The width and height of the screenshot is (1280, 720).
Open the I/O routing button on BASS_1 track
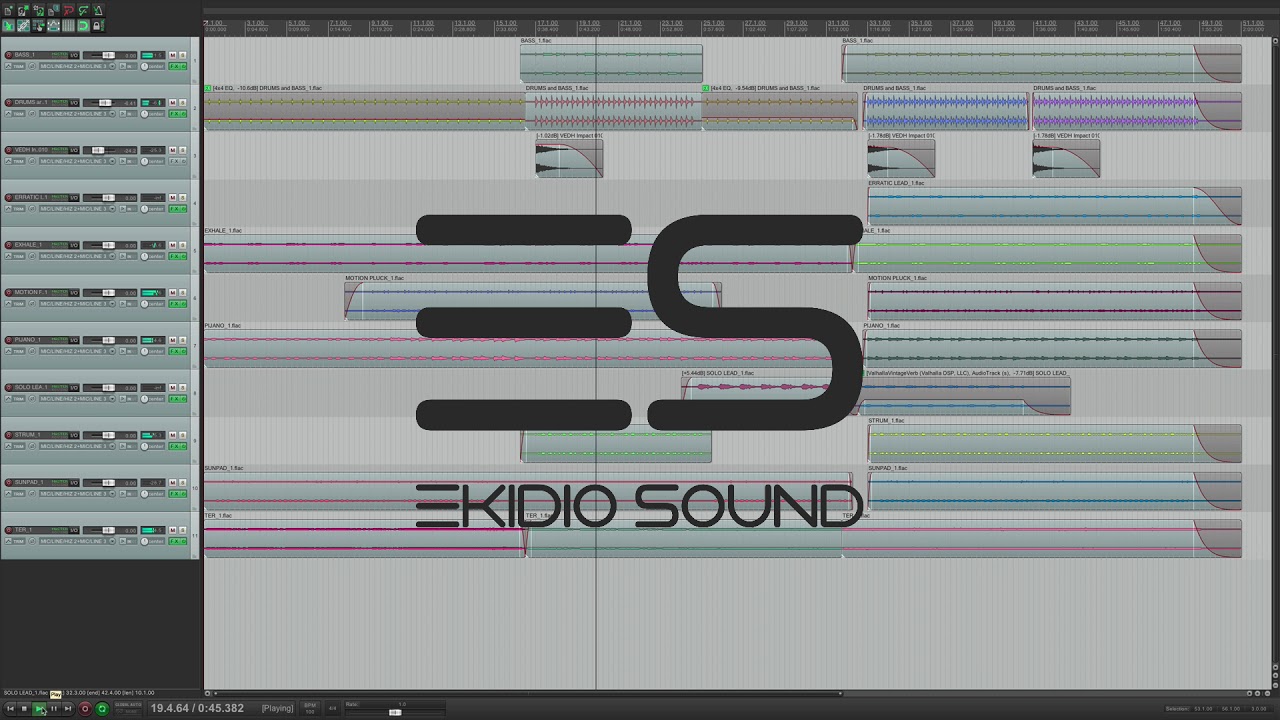point(74,55)
